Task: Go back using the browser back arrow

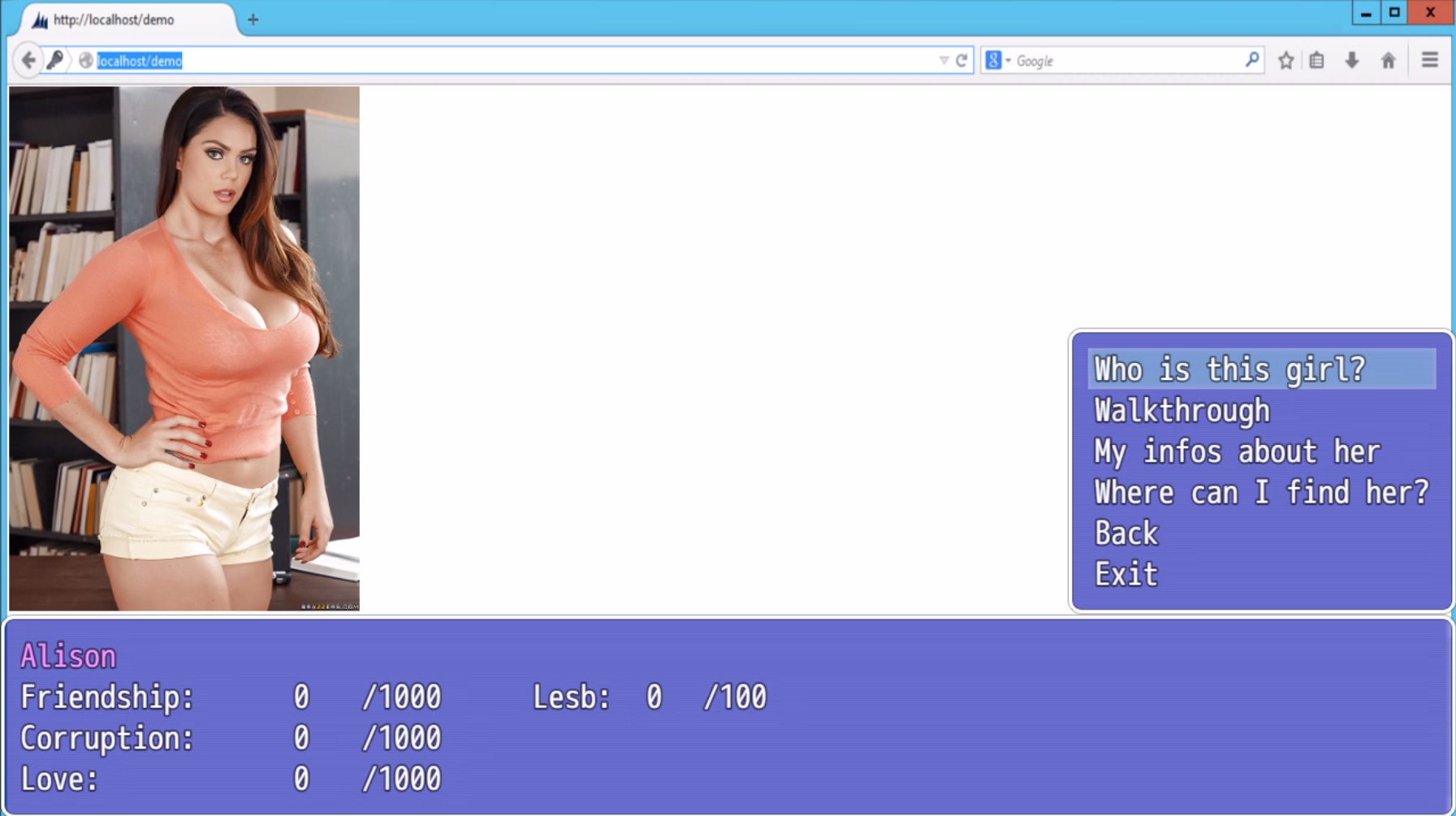Action: [x=28, y=61]
